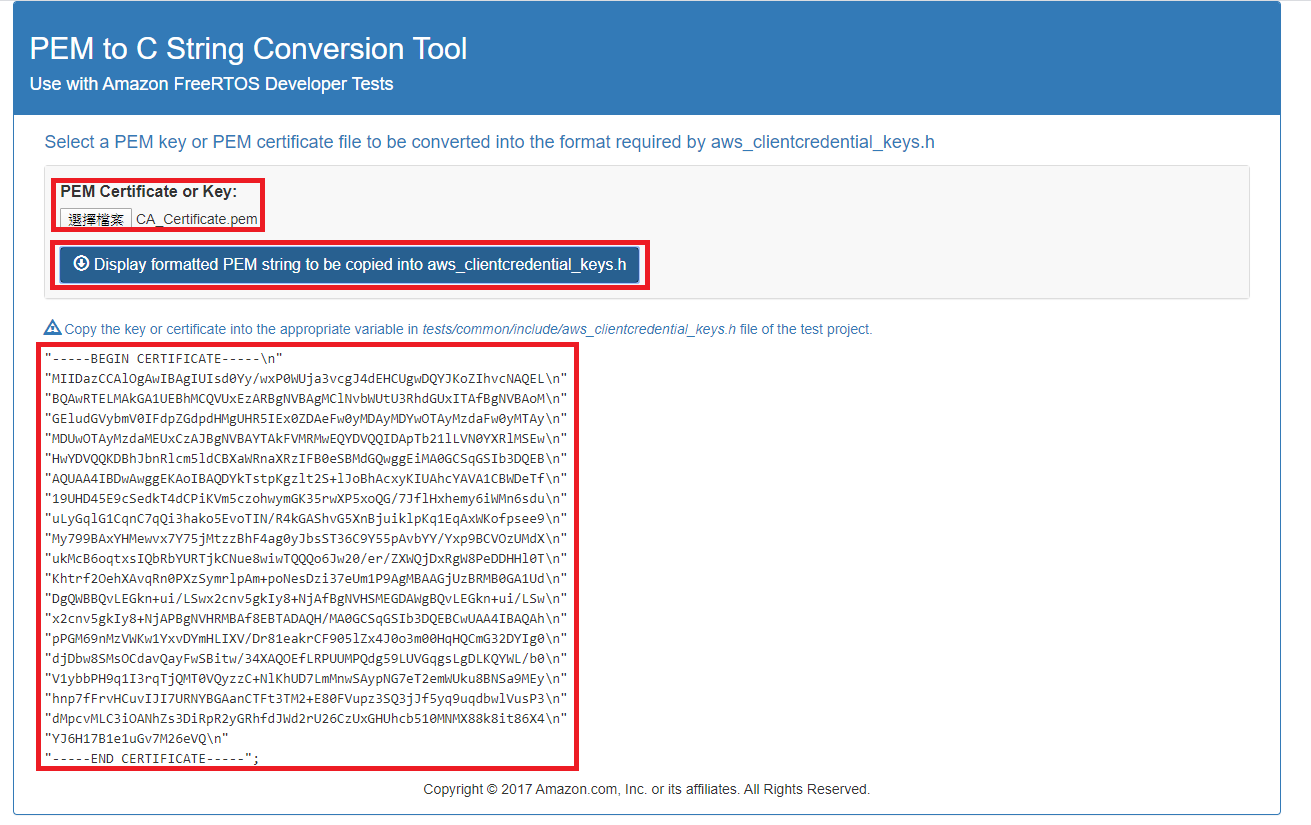1311x825 pixels.
Task: Click the line starting with ukMcB6oqtxsIQbRbYURTjkCN
Action: coord(307,558)
